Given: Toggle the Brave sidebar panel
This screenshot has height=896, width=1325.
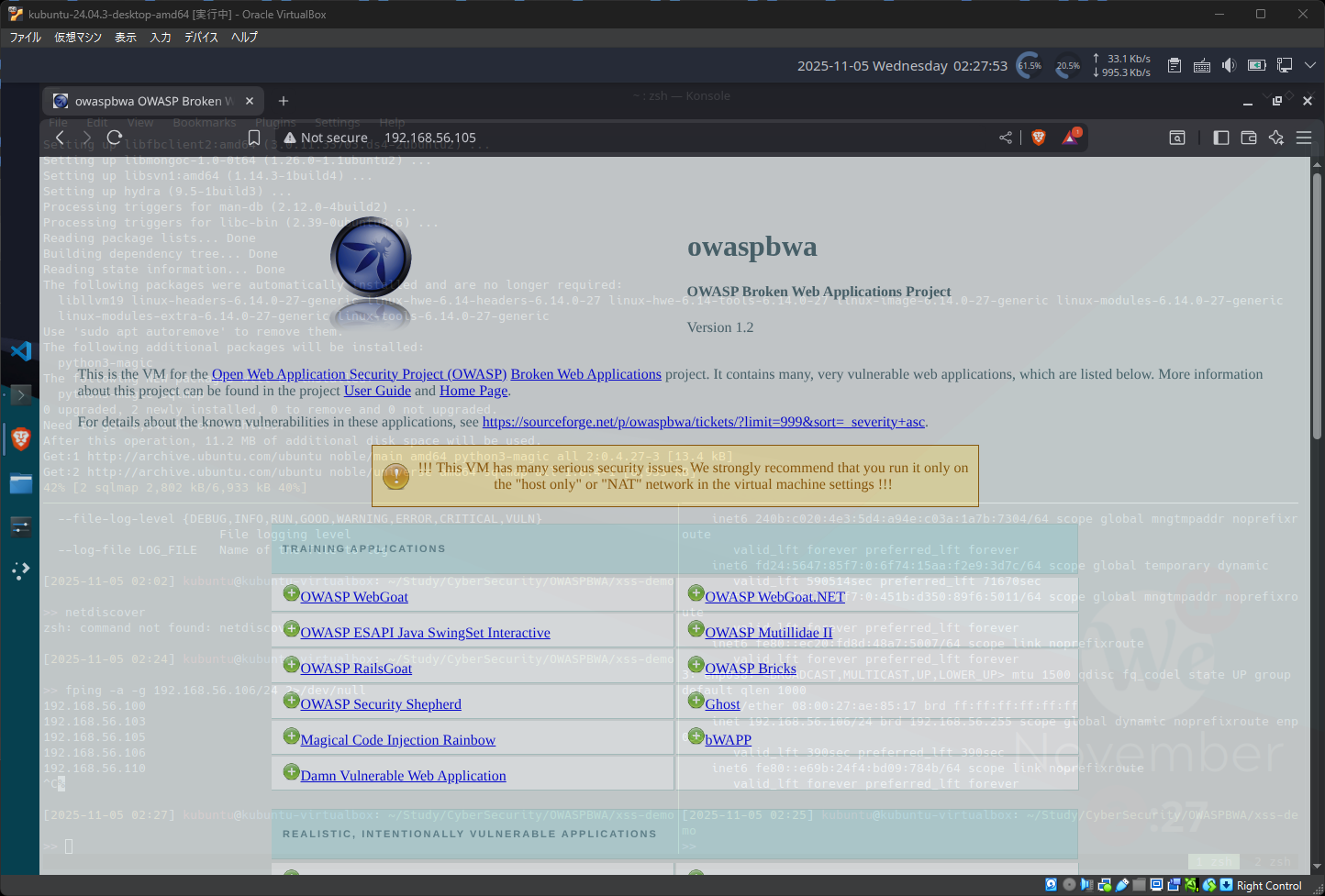Looking at the screenshot, I should (1221, 138).
